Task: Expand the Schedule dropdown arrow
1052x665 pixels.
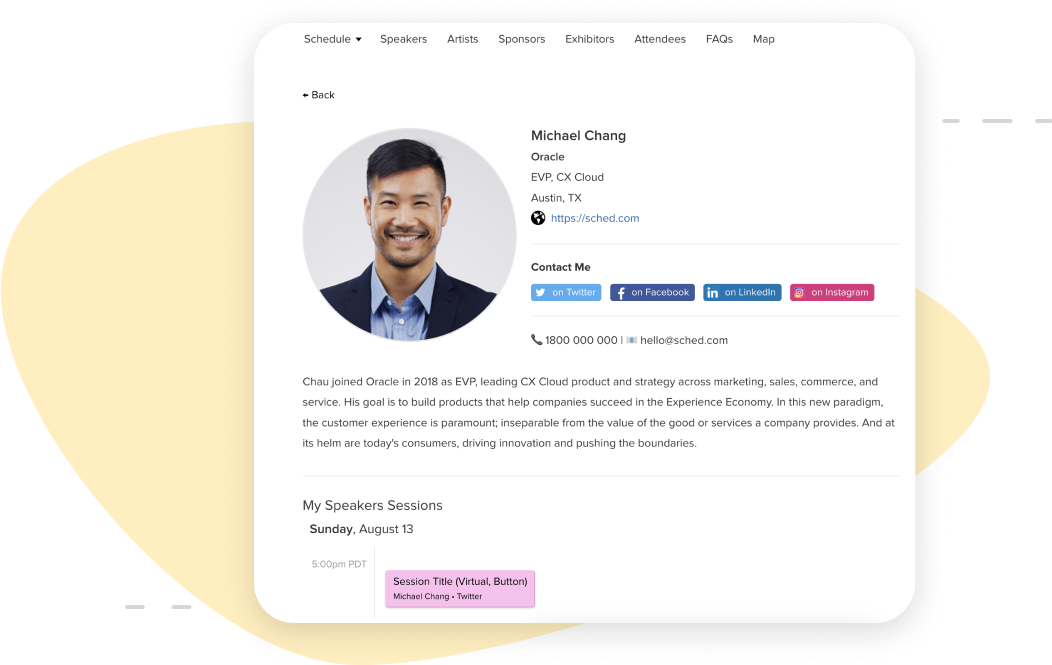Action: 358,40
